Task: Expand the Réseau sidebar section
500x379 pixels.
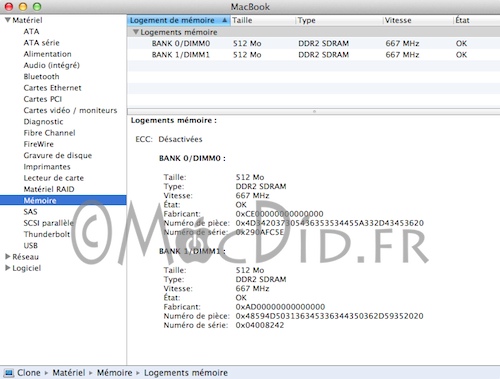Action: (8, 256)
